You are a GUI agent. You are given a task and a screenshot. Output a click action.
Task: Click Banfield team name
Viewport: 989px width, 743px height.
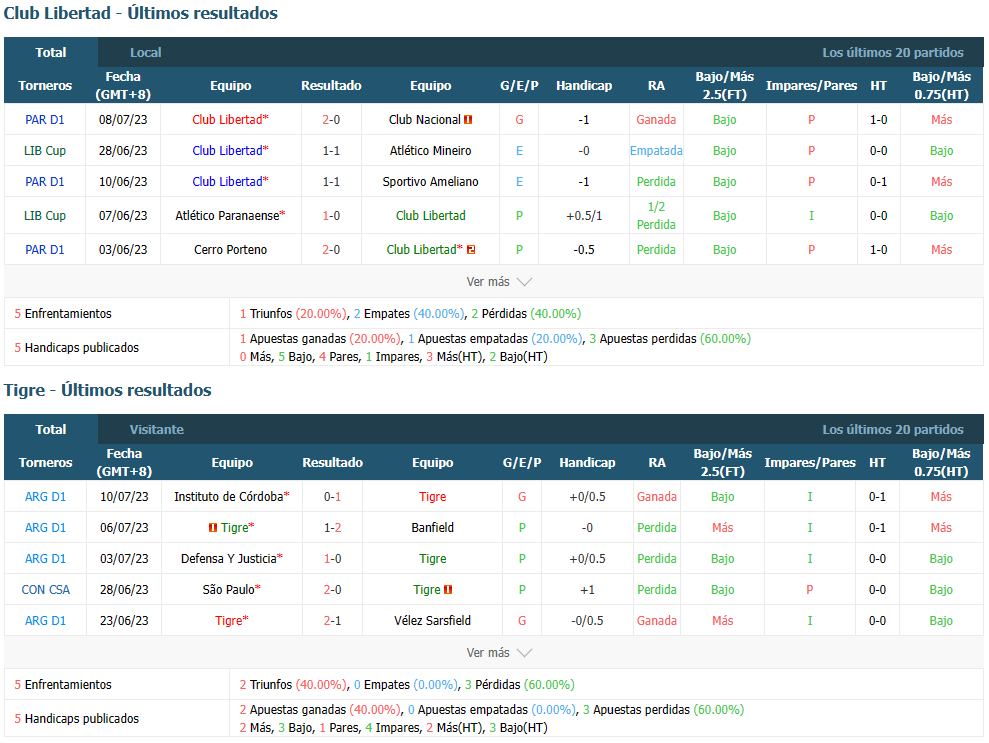433,528
